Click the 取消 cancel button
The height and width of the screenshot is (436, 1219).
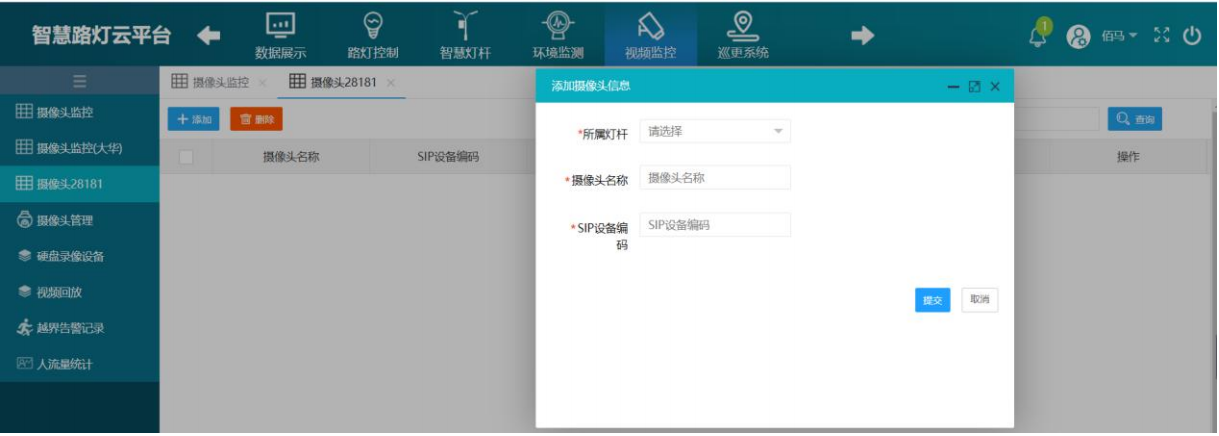click(x=979, y=300)
